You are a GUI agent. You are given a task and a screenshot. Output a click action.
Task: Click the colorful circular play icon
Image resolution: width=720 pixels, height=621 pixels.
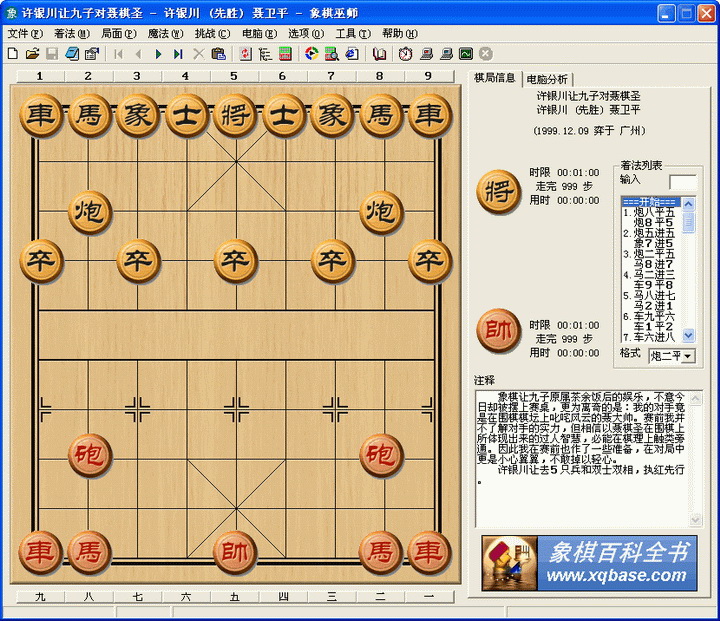pos(312,54)
